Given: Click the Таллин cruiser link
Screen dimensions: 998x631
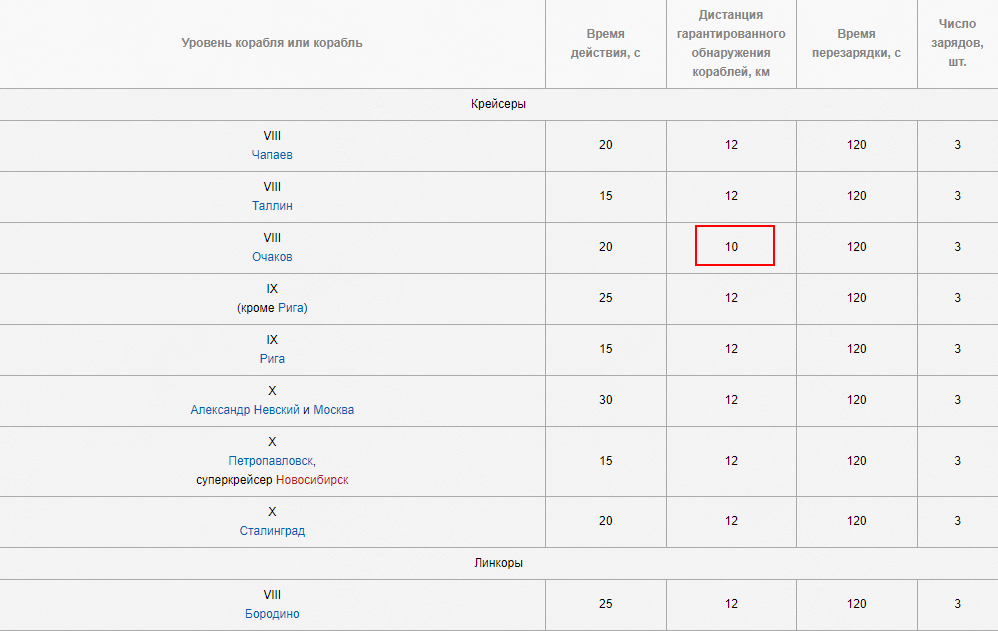Looking at the screenshot, I should coord(272,206).
